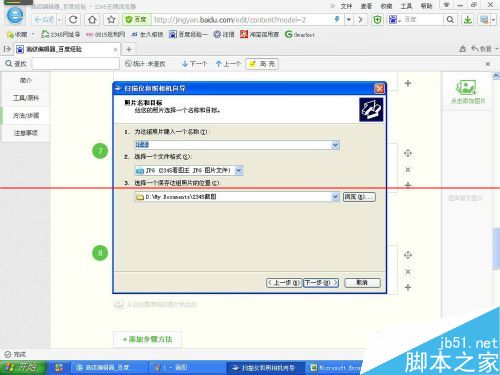The width and height of the screenshot is (500, 375).
Task: Open the downloads icon in toolbar
Action: click(x=467, y=20)
